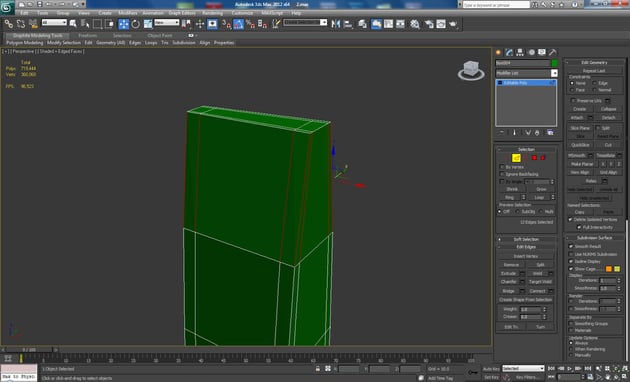This screenshot has width=630, height=382.
Task: Toggle Window/Crossing selection icon
Action: tap(109, 24)
